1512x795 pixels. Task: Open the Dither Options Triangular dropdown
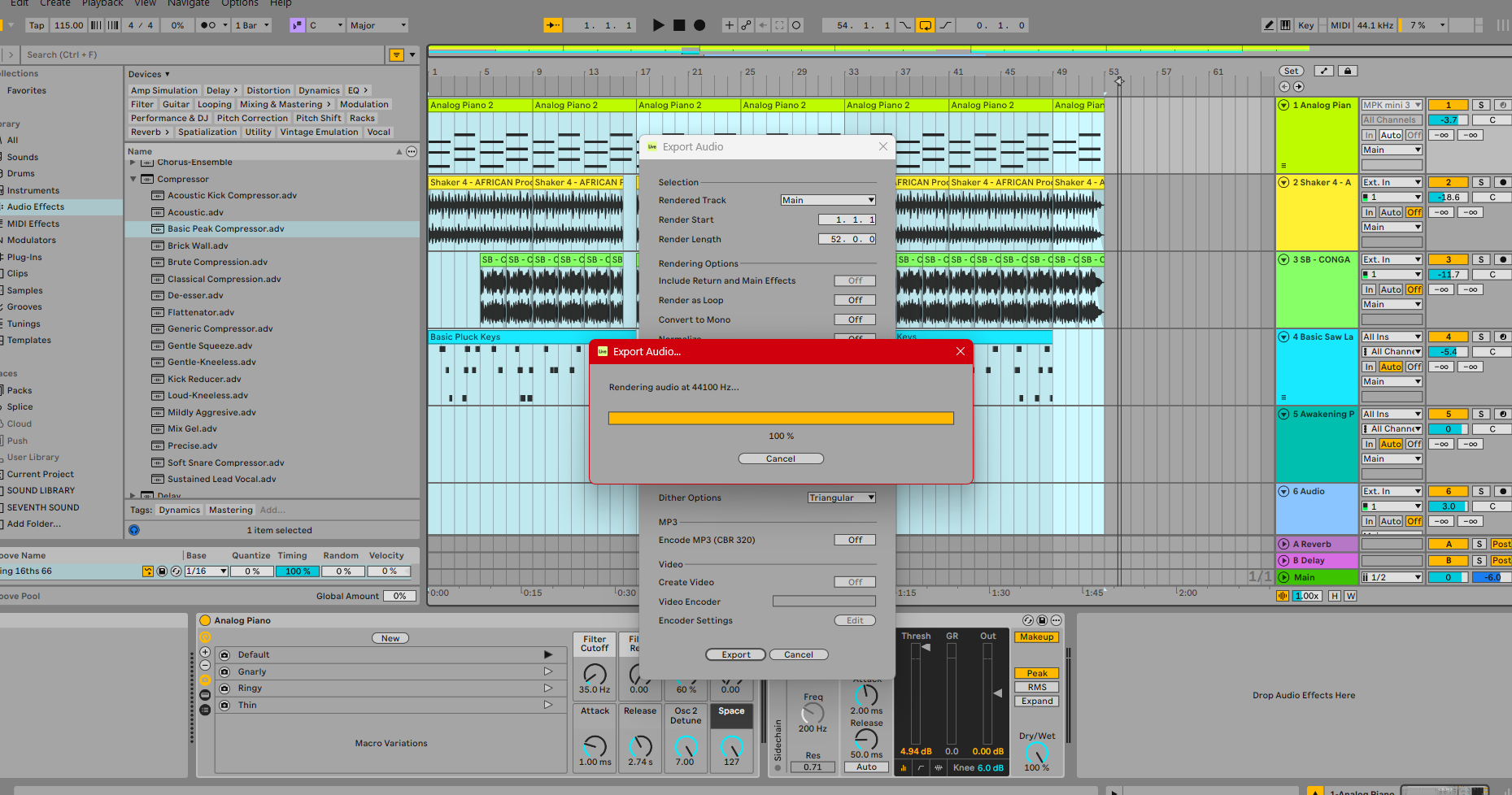tap(842, 497)
